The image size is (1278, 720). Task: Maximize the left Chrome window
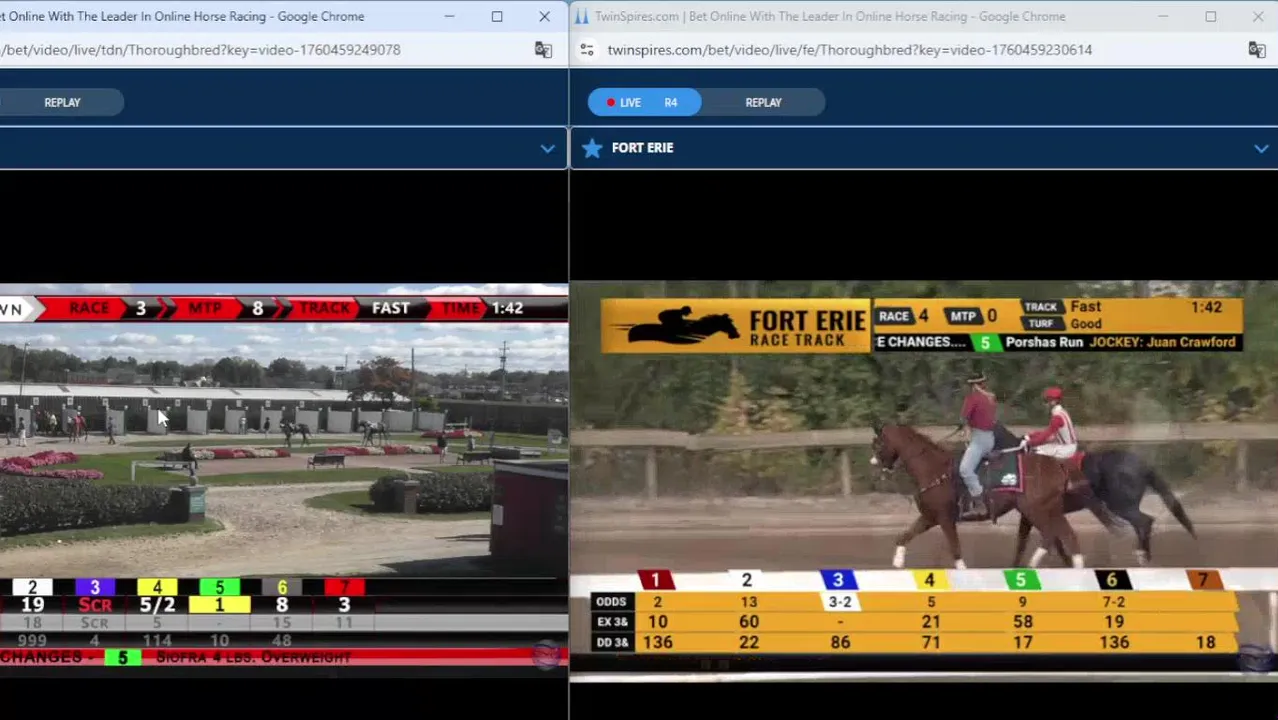point(497,16)
